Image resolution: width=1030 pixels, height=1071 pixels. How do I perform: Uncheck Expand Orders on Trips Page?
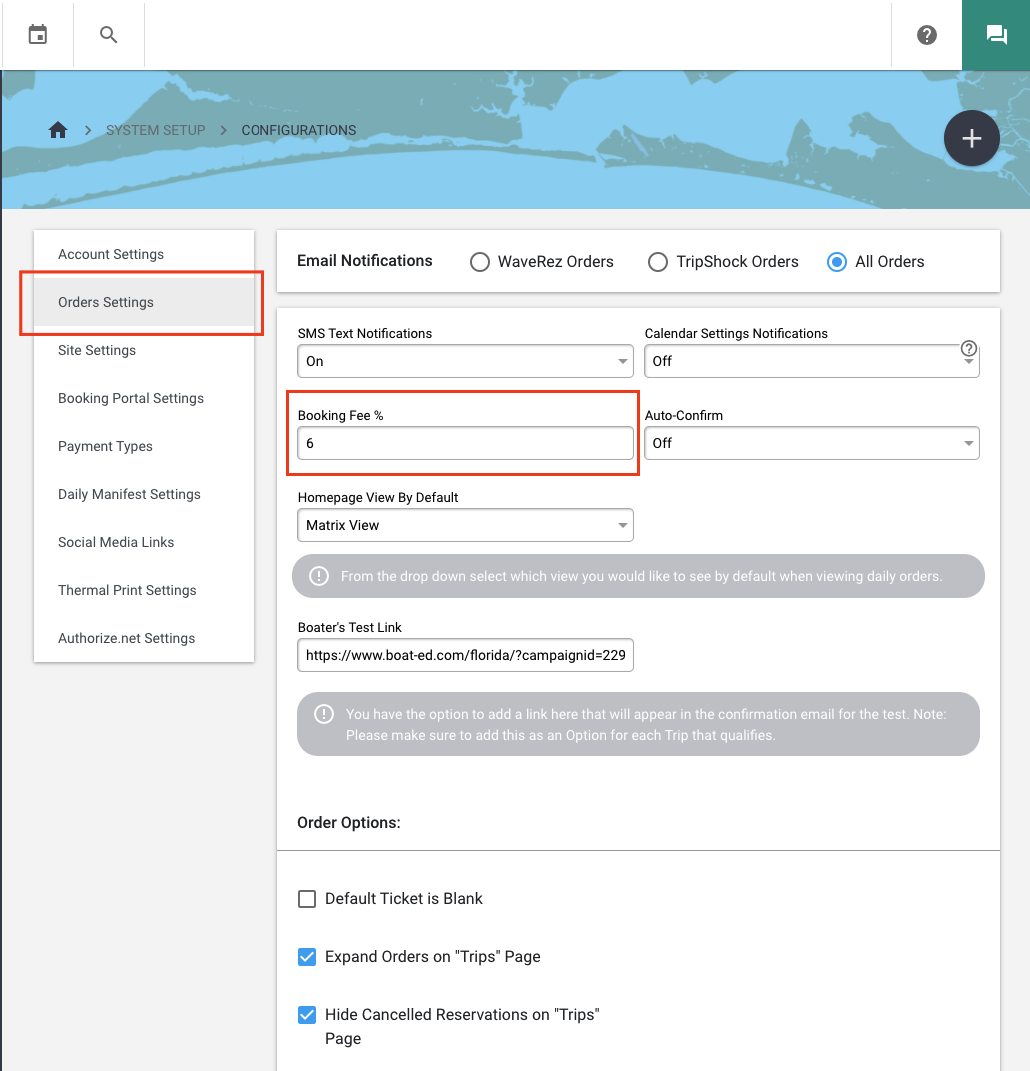click(x=307, y=956)
